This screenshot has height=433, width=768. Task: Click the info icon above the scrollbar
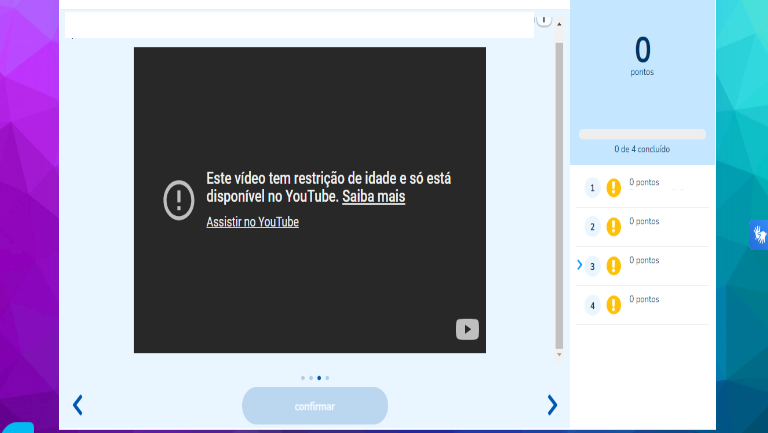coord(544,20)
